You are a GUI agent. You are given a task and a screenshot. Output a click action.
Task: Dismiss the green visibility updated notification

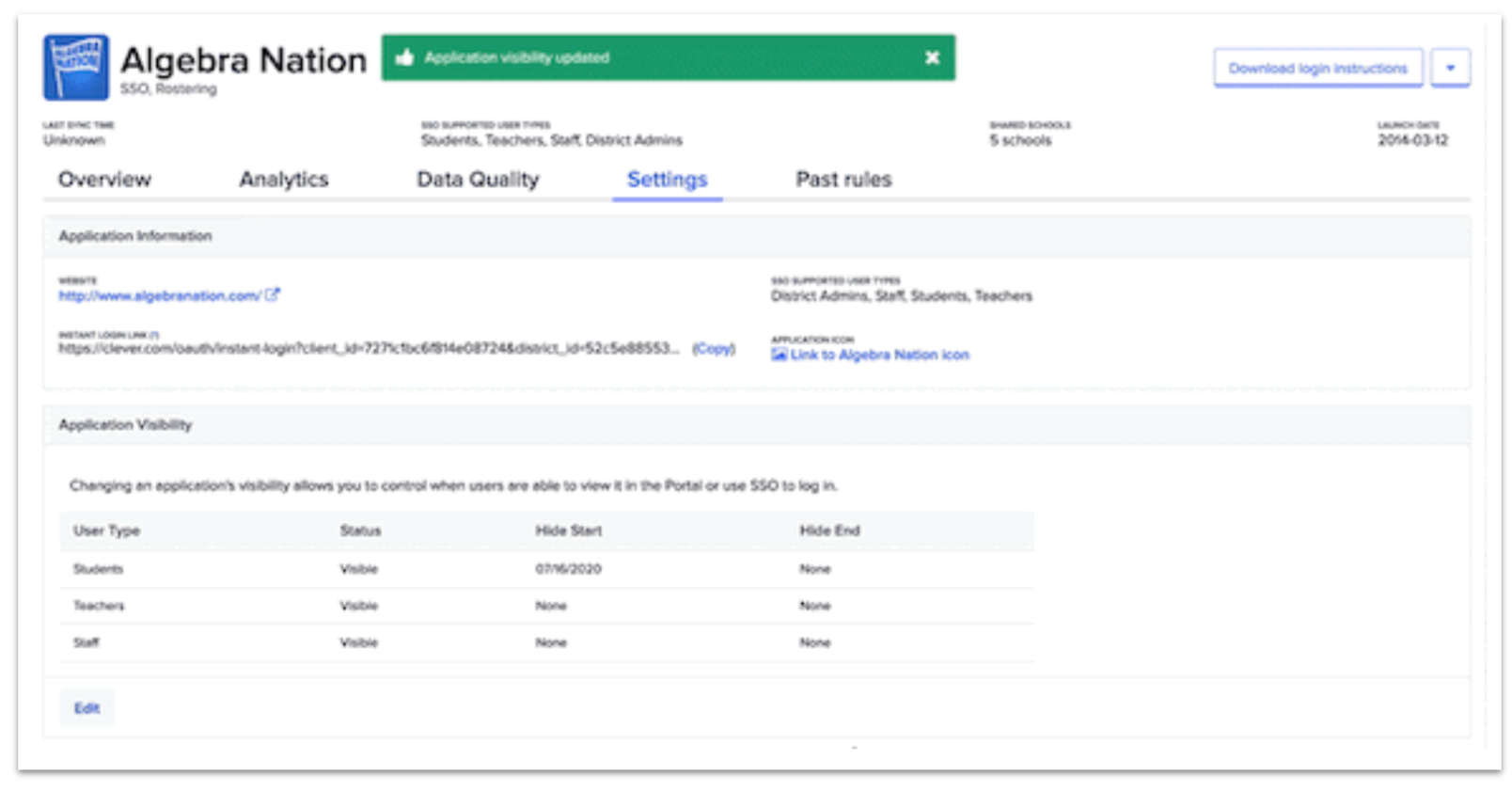[931, 57]
